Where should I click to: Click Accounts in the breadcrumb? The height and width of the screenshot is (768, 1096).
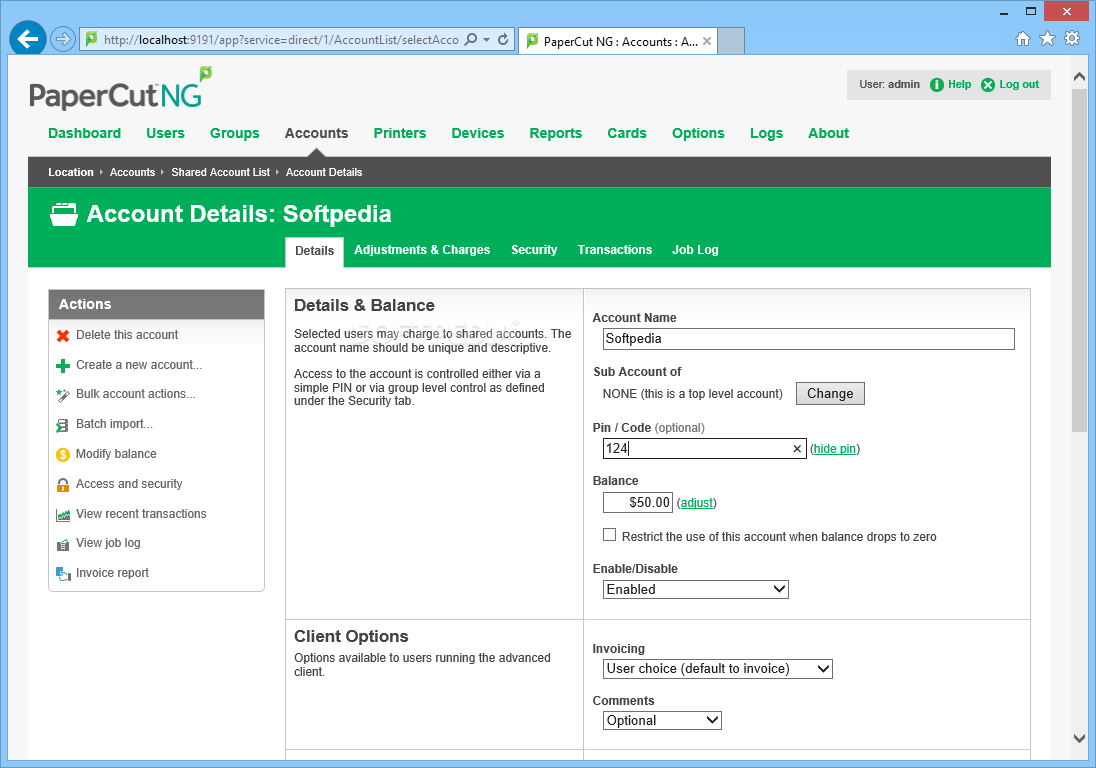132,173
